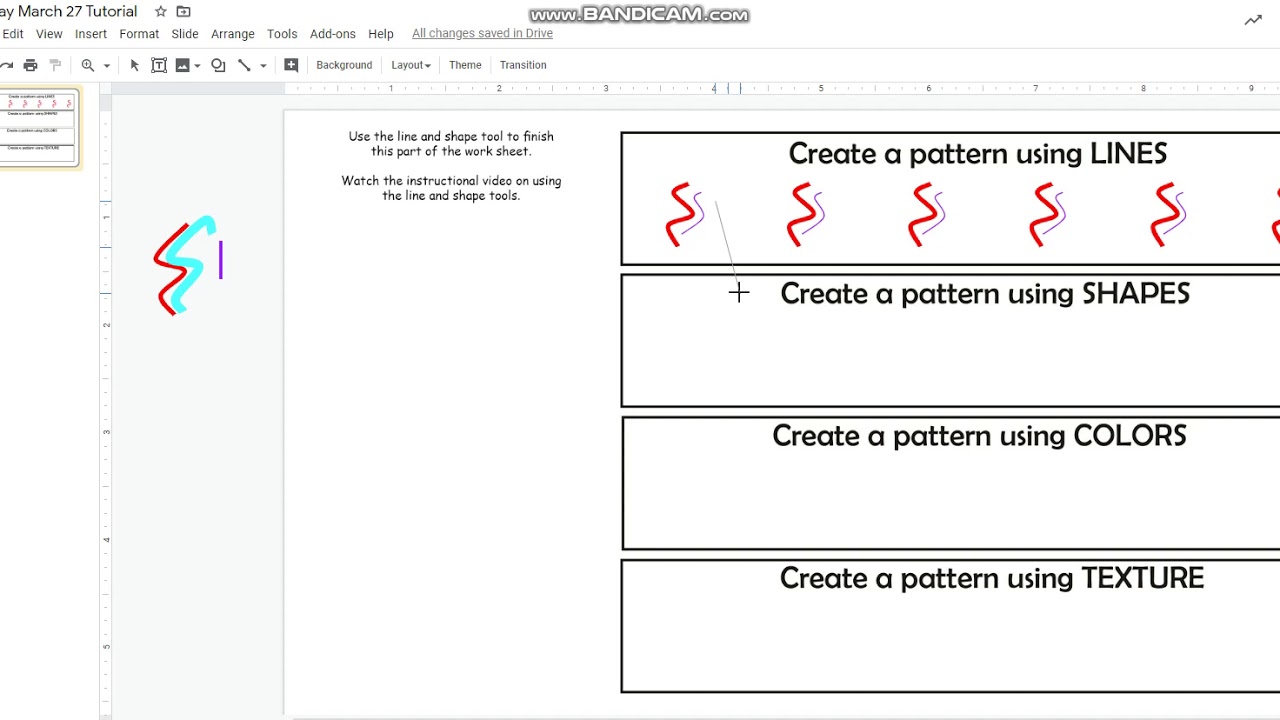Open the zoom dropdown arrow
This screenshot has height=720, width=1280.
(106, 66)
